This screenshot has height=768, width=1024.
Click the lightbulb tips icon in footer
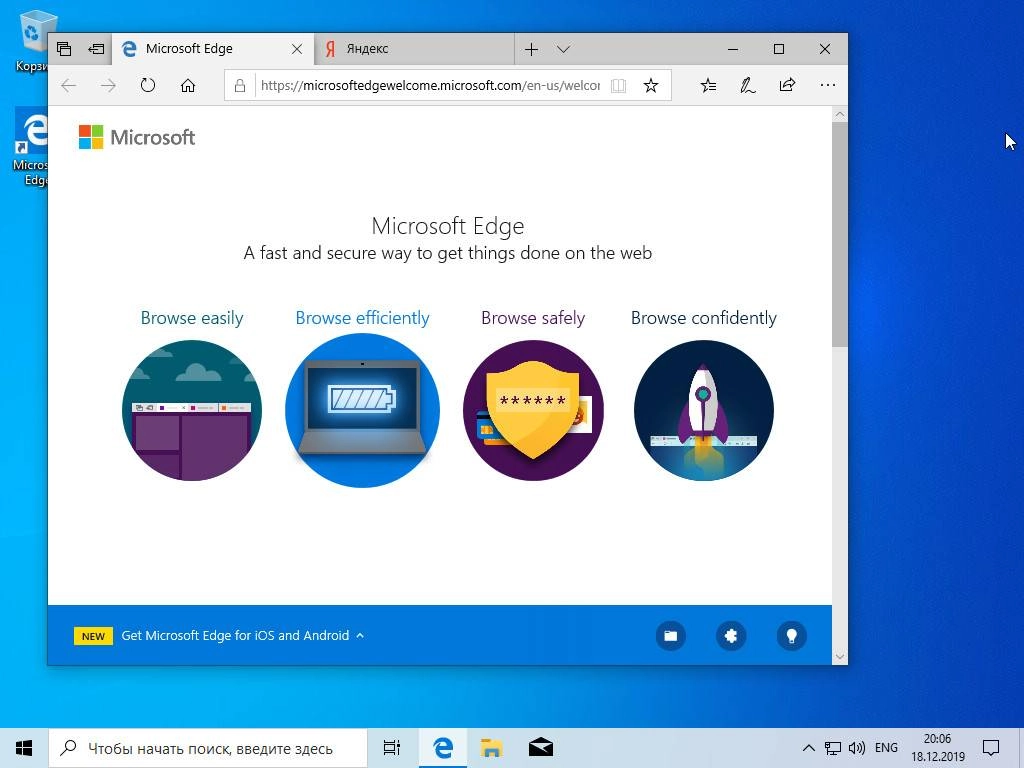click(x=792, y=636)
